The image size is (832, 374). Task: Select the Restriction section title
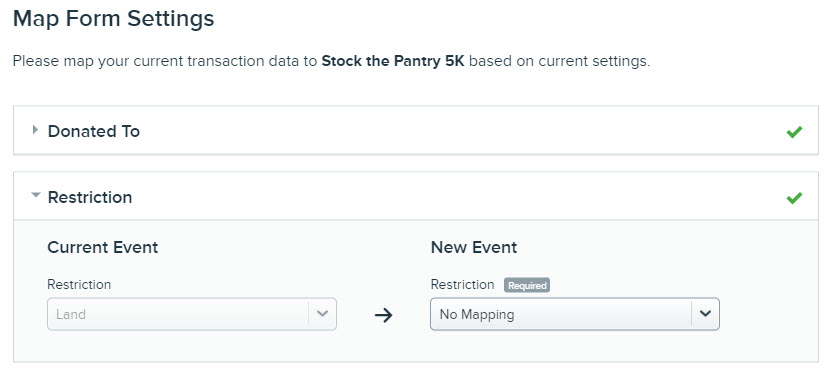[90, 197]
